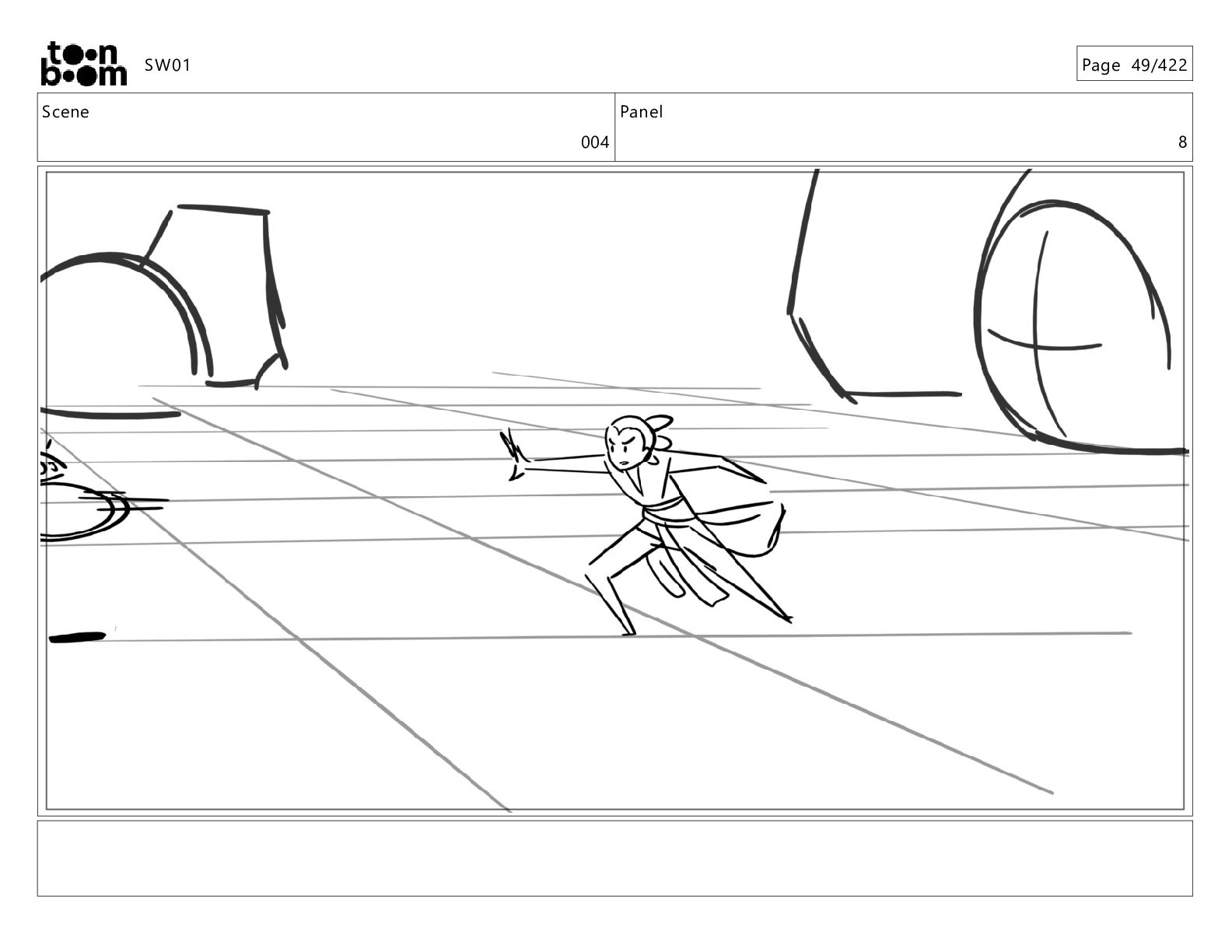Select the project name SW01
This screenshot has height=952, width=1232.
167,65
